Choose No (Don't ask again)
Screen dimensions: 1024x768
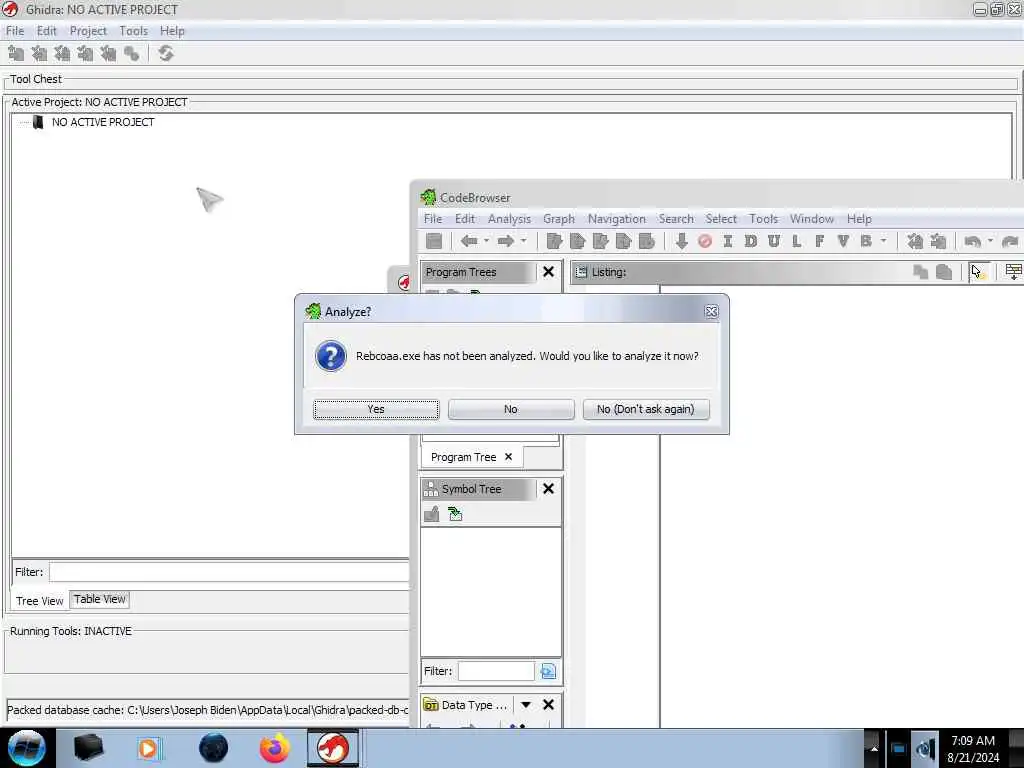click(645, 409)
